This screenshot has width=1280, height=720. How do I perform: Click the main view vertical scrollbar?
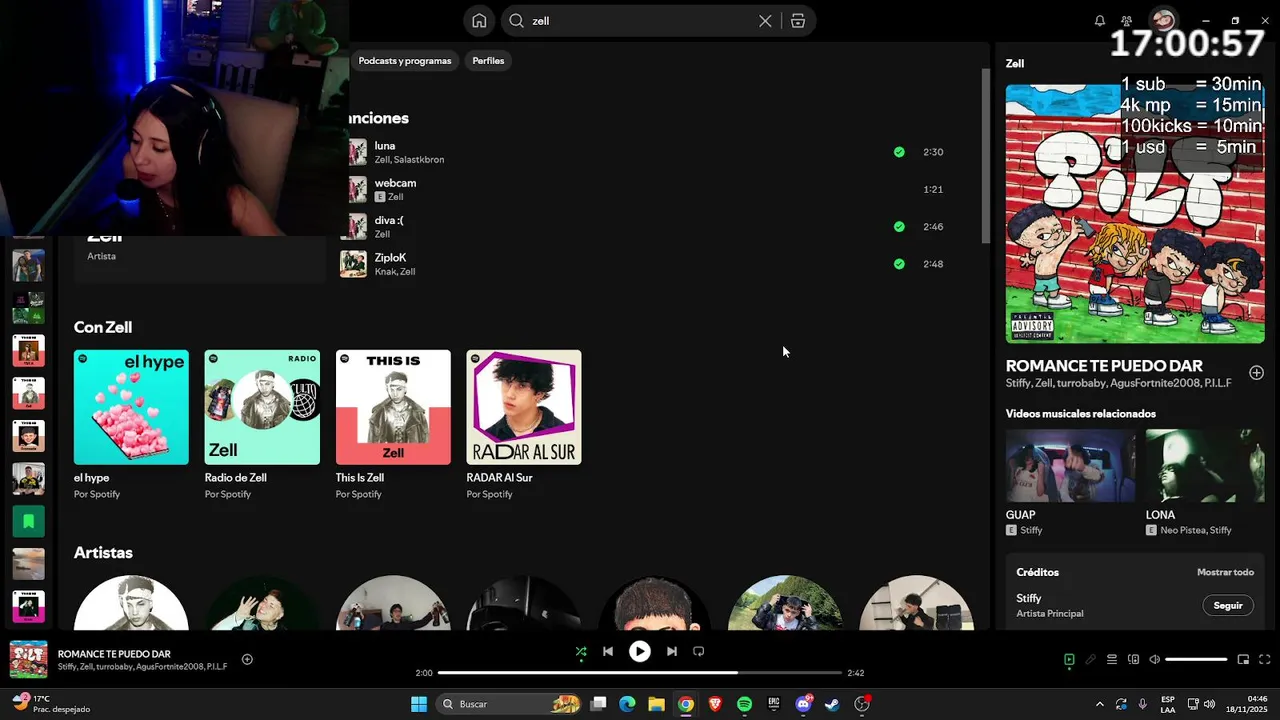click(x=985, y=155)
